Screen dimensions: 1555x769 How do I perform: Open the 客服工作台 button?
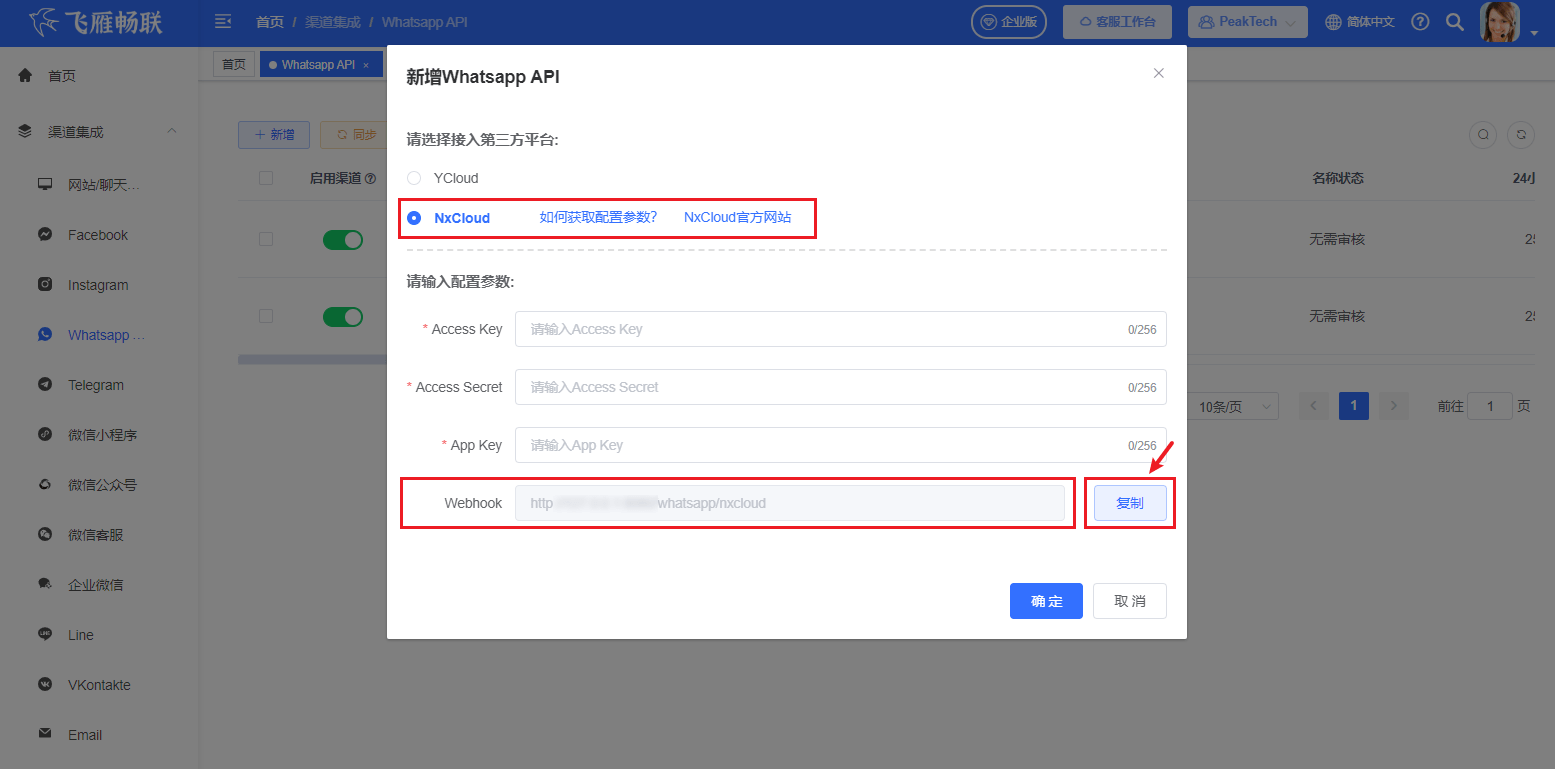(x=1117, y=22)
